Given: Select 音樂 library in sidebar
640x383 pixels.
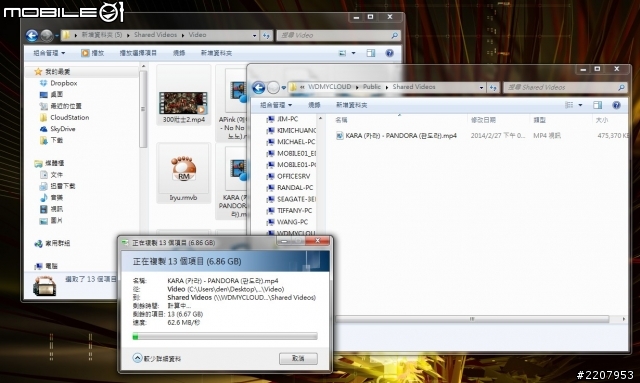Looking at the screenshot, I should [51, 197].
